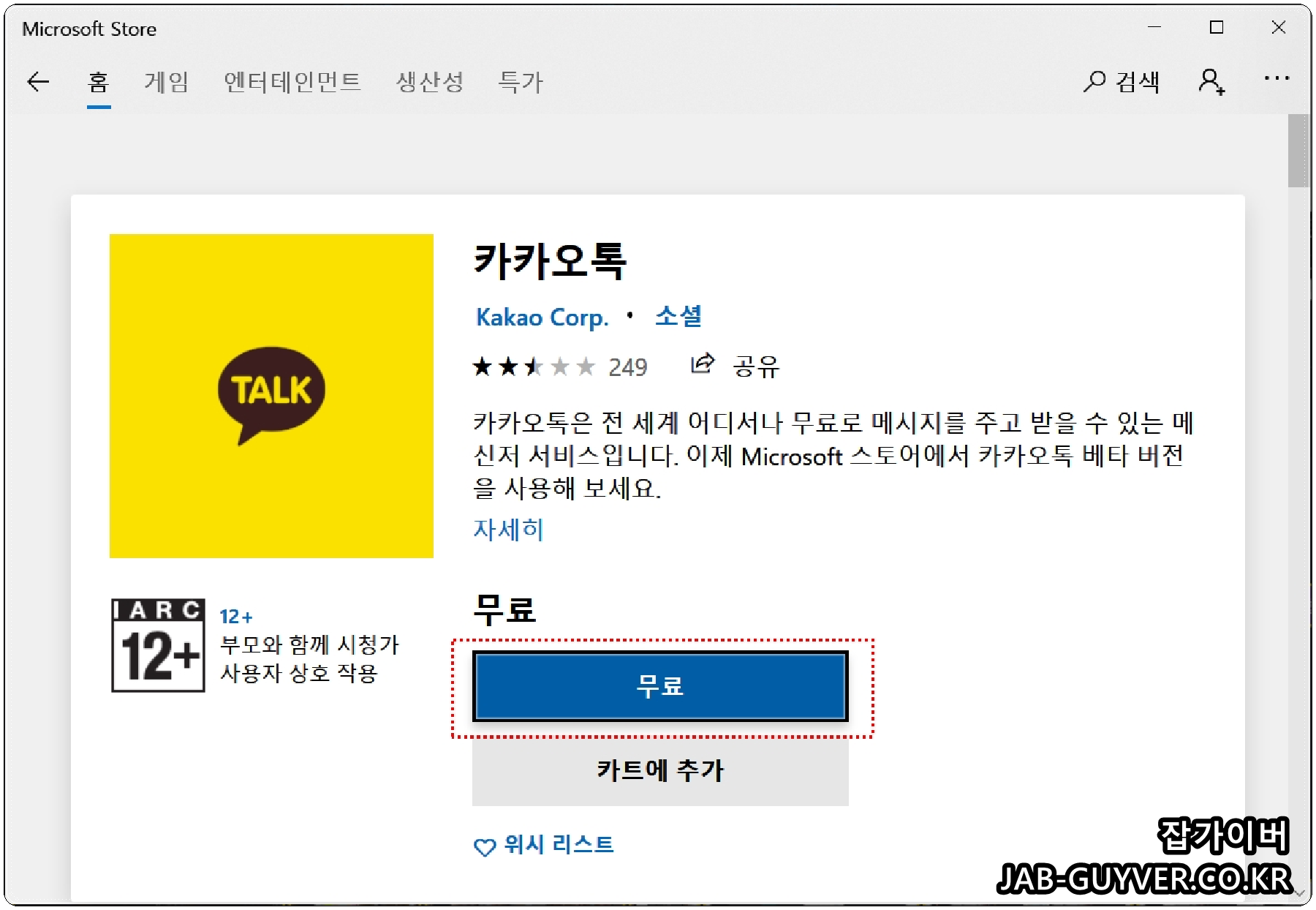Viewport: 1316px width, 910px height.
Task: Click the blue 무료 install button
Action: (x=660, y=686)
